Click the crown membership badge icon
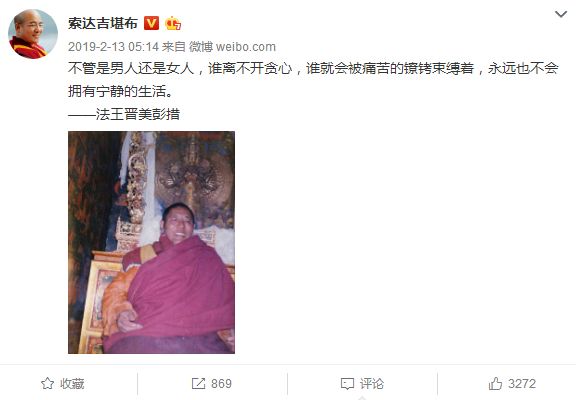Viewport: 576px width, 400px height. [x=173, y=23]
